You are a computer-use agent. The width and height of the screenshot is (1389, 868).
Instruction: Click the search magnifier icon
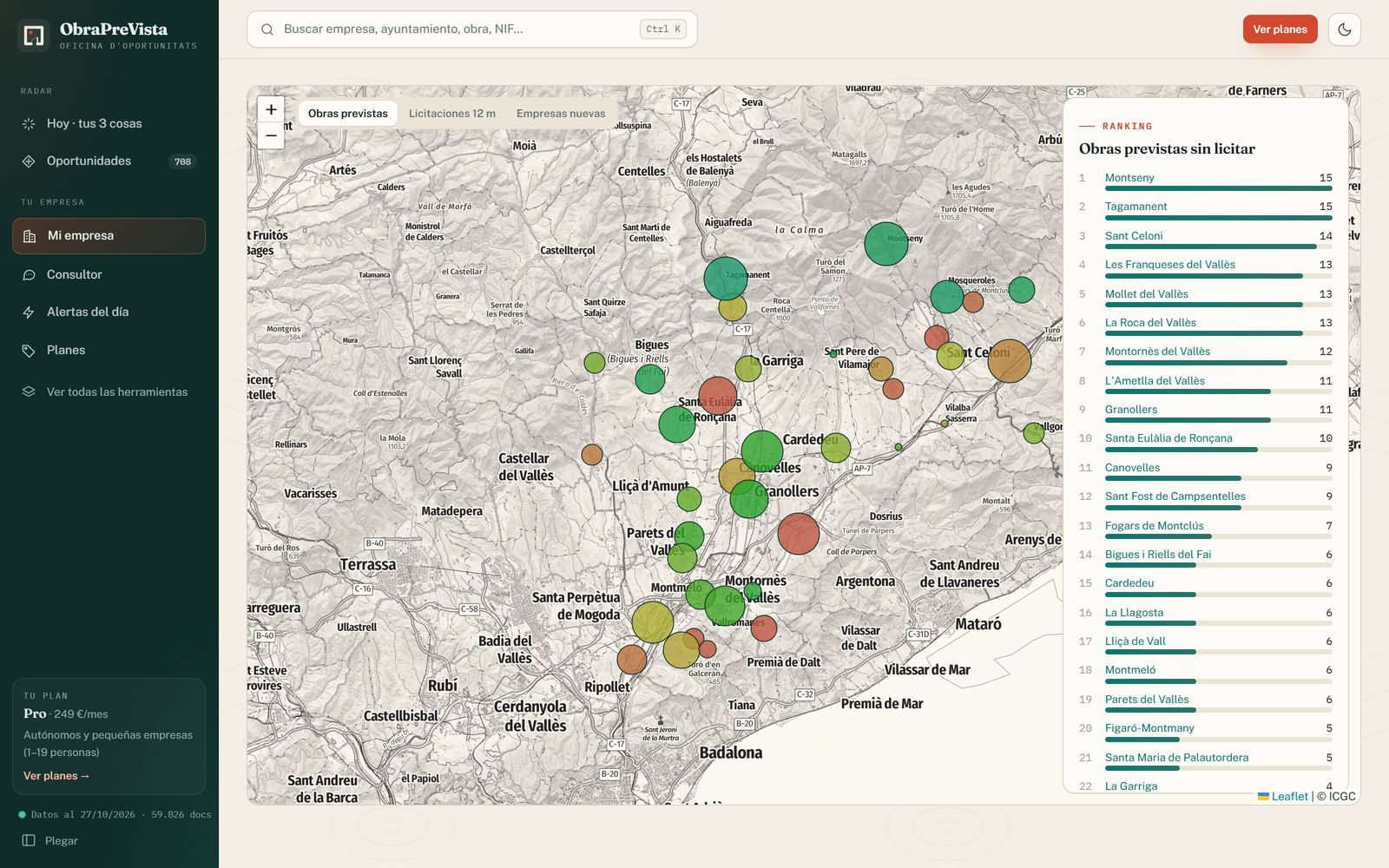pos(267,30)
